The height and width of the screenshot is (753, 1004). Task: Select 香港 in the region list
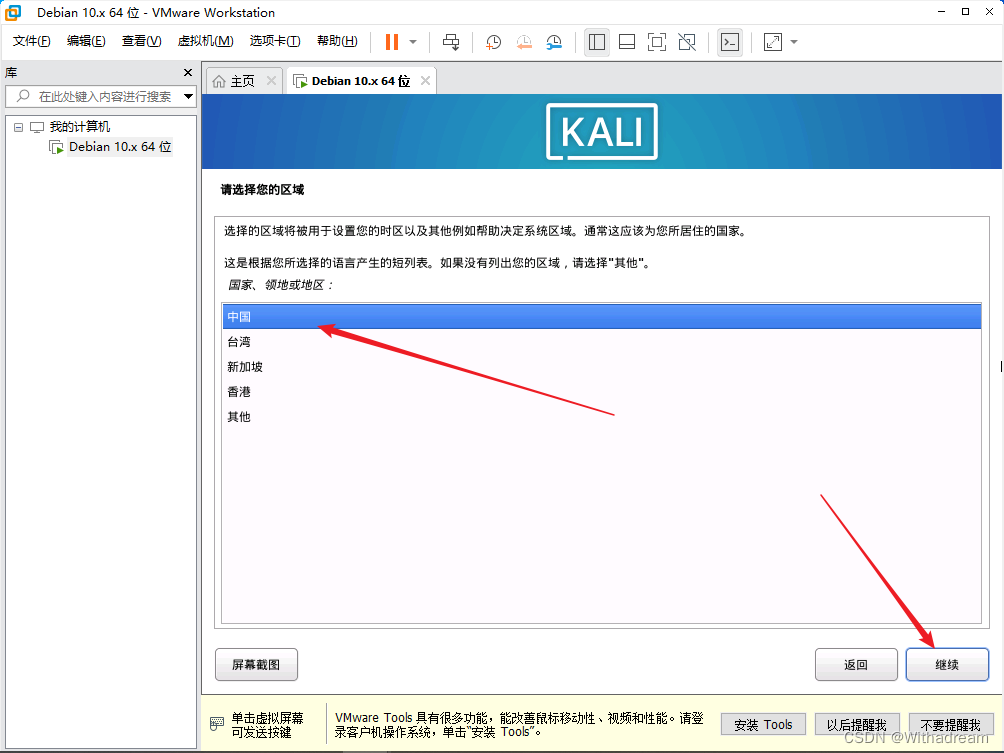pos(601,391)
